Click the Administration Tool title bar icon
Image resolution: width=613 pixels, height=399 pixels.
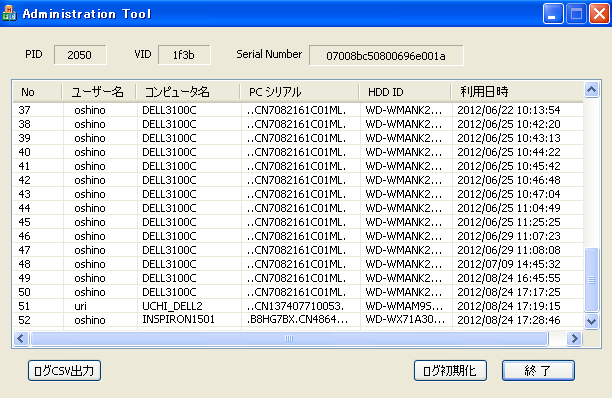tap(9, 13)
